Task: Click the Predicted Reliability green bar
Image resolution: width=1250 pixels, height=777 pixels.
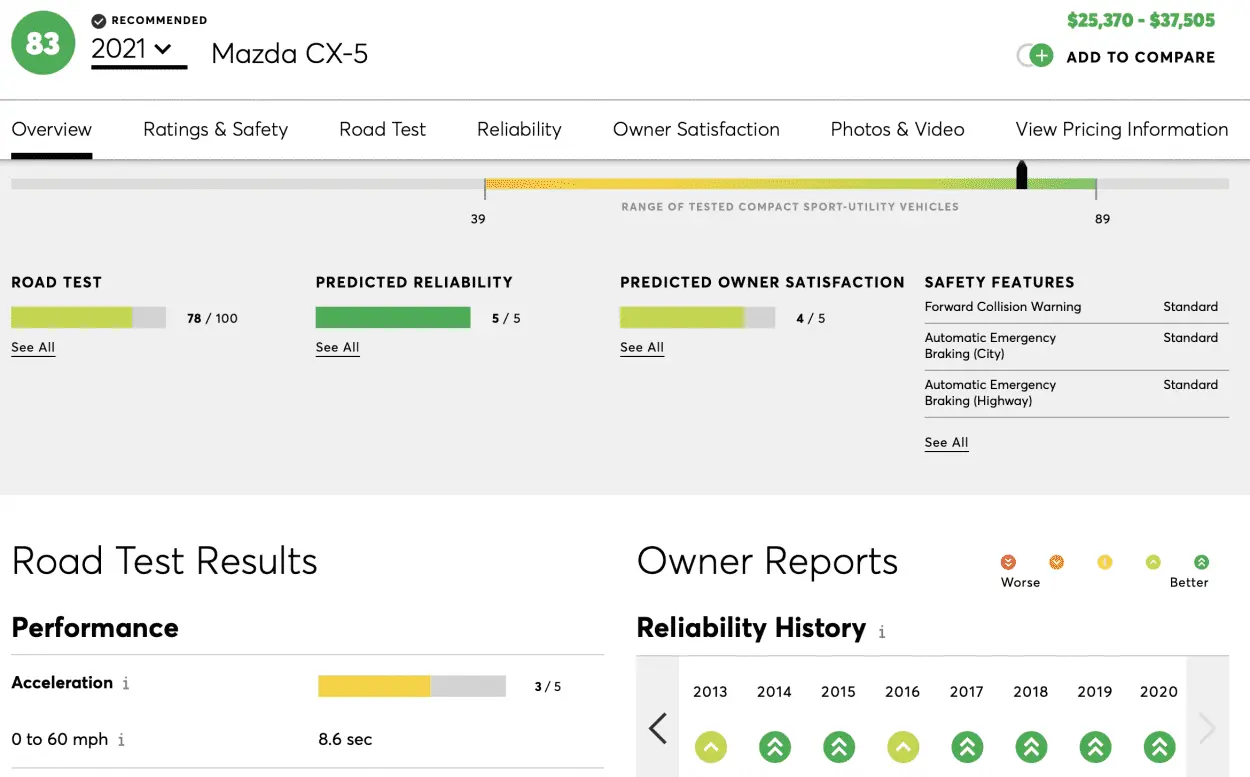Action: click(393, 318)
